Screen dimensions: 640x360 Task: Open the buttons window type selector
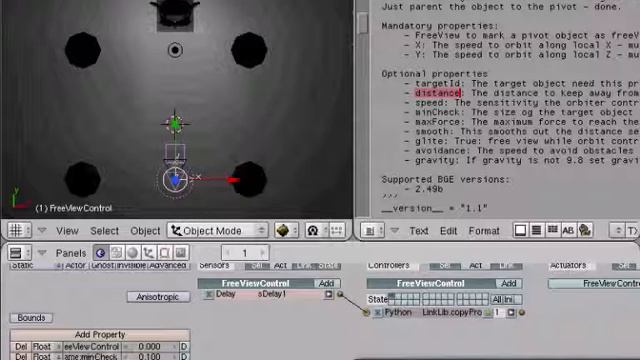tap(19, 253)
